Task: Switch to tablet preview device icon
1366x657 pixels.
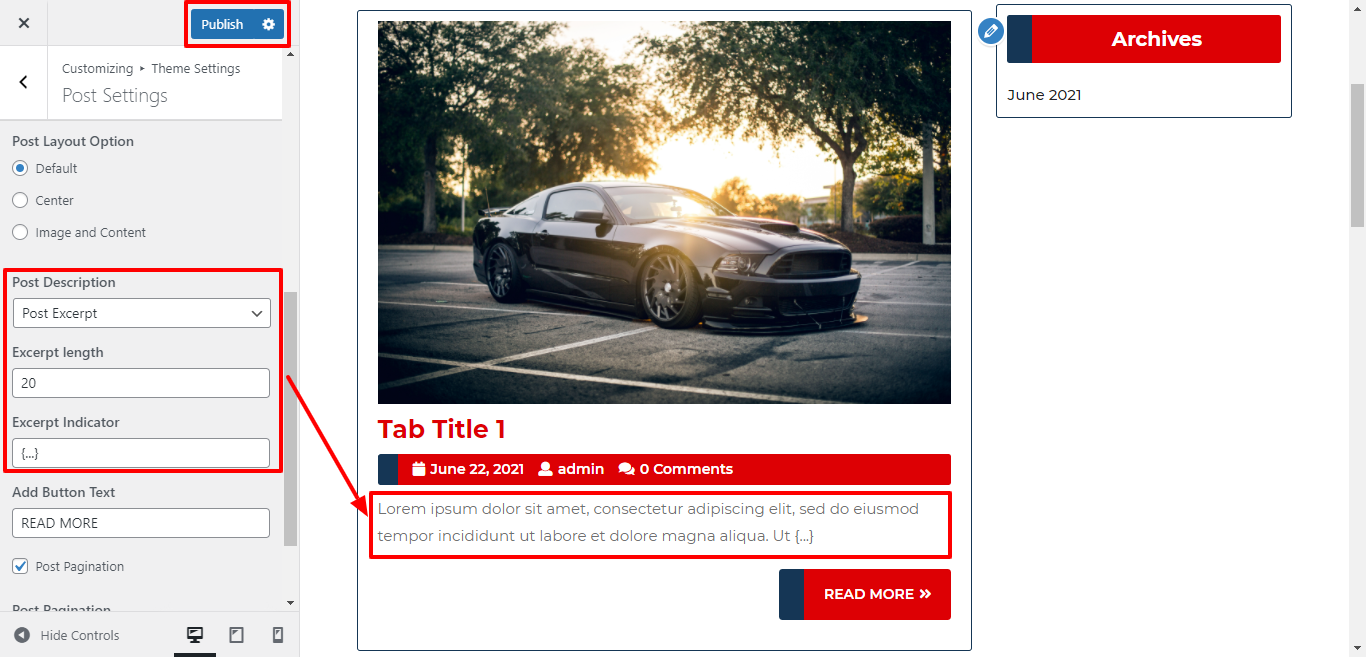Action: click(237, 635)
